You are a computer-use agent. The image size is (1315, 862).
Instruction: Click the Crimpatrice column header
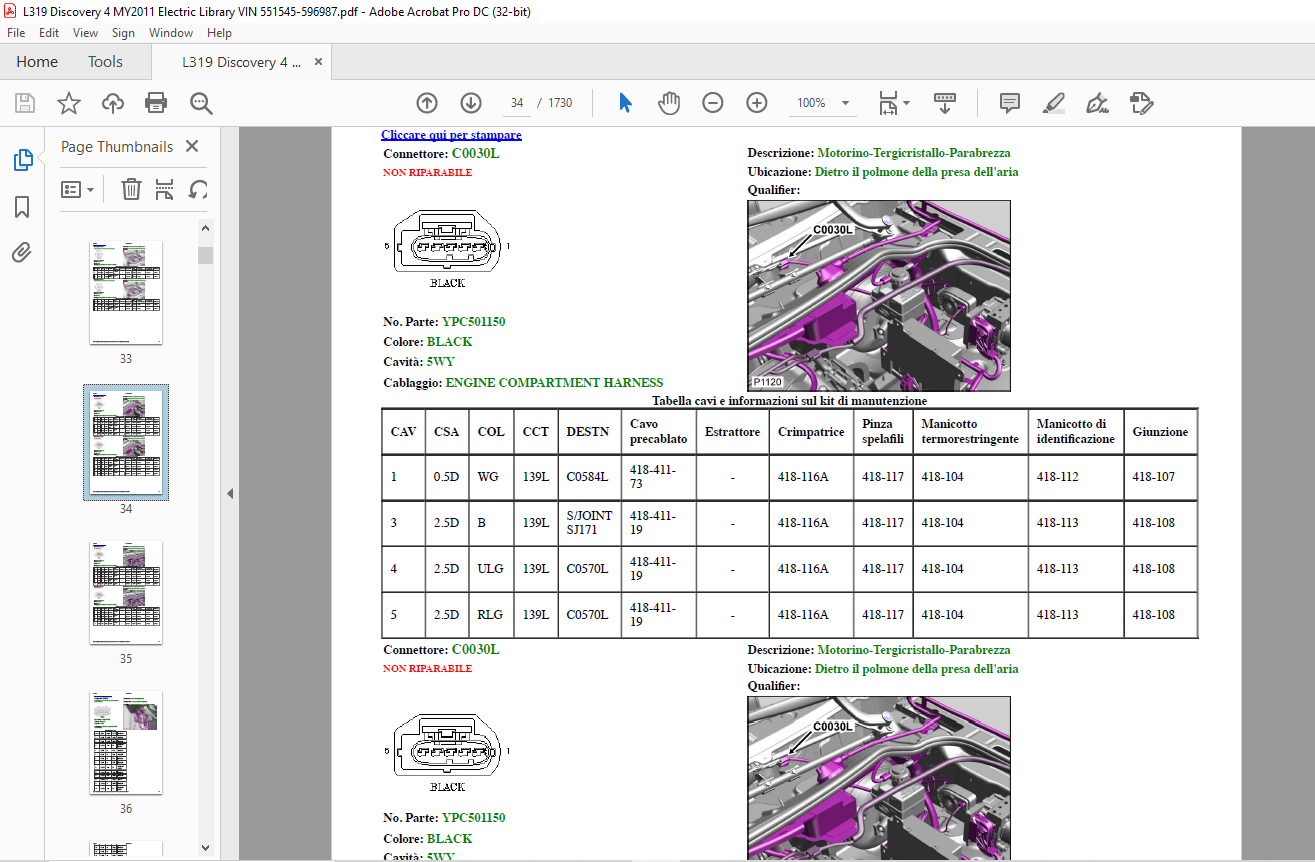click(x=811, y=432)
